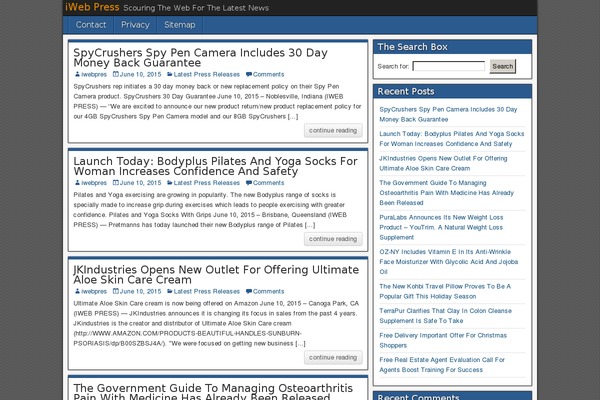Open June 10, 2015 date on SpyCrushers post
The height and width of the screenshot is (400, 600).
[x=140, y=74]
